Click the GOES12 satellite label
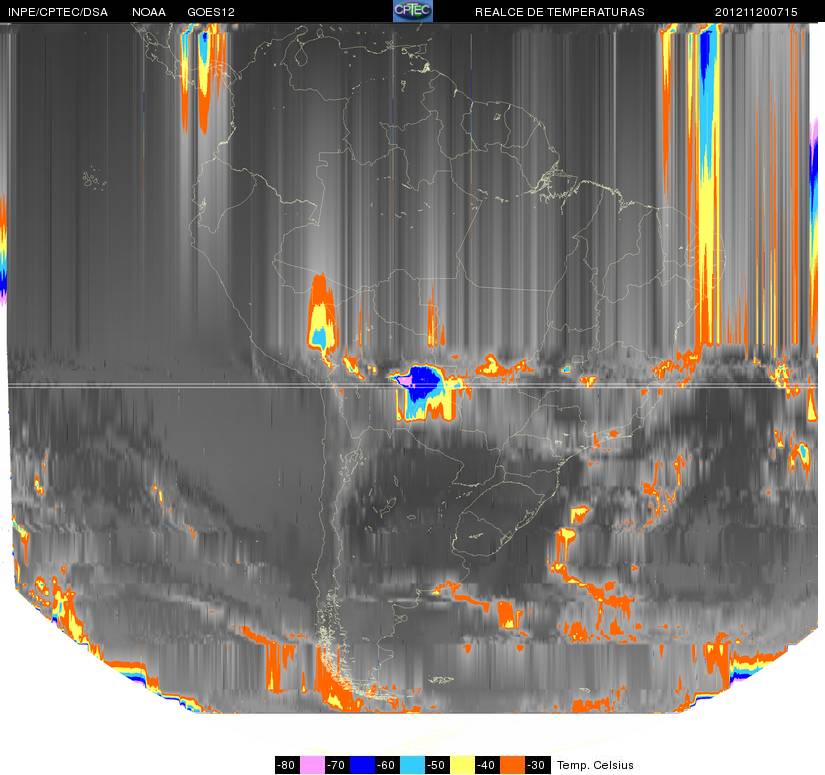 tap(211, 12)
